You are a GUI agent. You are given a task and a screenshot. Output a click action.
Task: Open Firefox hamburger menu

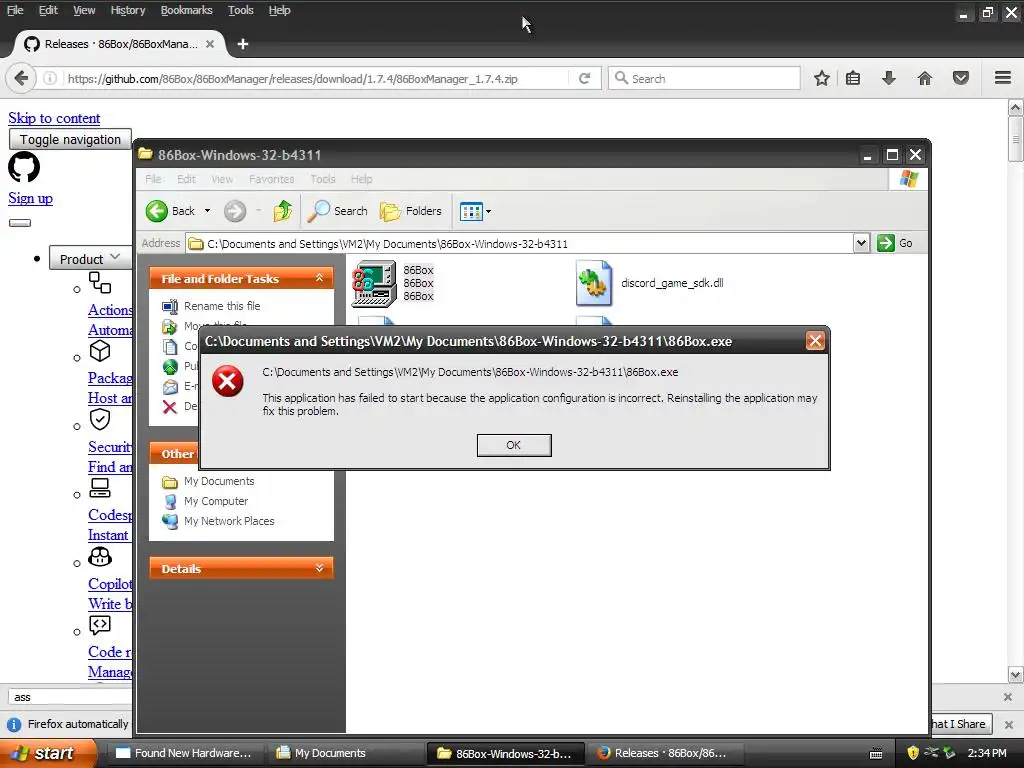coord(1003,78)
